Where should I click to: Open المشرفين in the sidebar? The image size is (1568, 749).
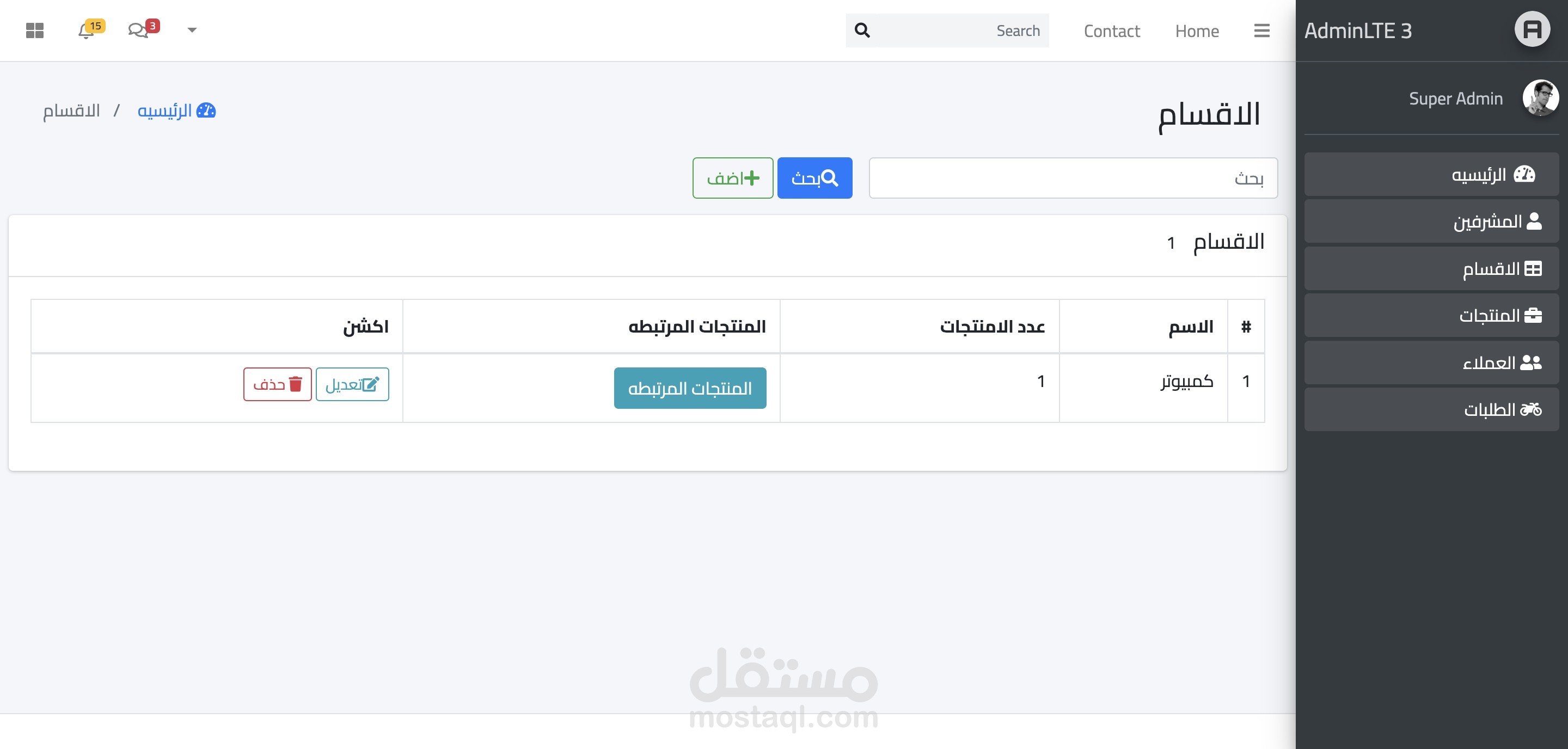pyautogui.click(x=1431, y=222)
